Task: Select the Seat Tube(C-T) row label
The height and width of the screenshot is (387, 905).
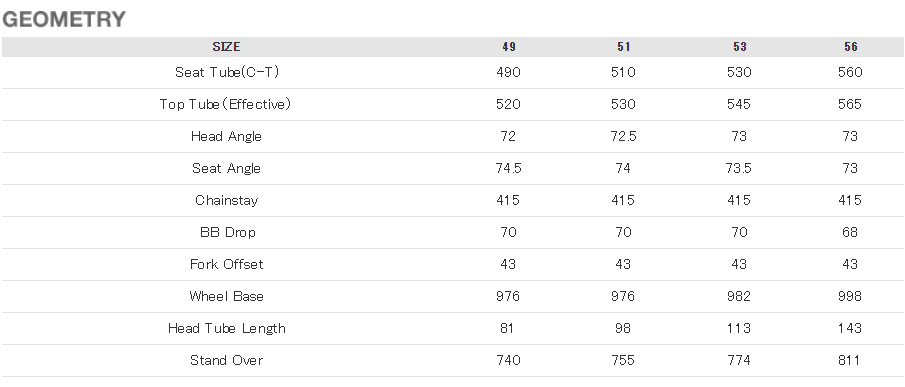Action: pyautogui.click(x=227, y=72)
